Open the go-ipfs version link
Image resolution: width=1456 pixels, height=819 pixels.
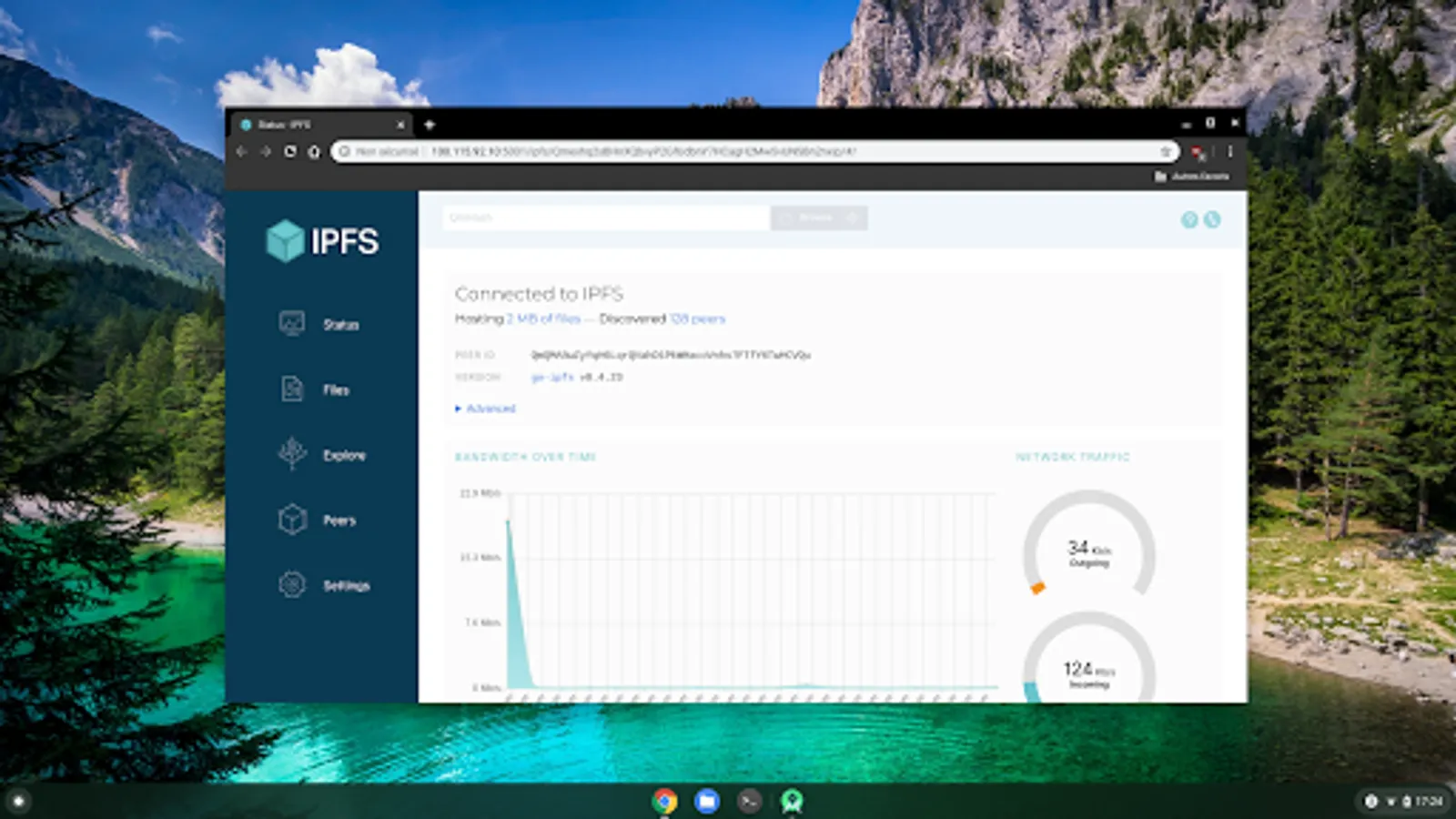[x=552, y=377]
